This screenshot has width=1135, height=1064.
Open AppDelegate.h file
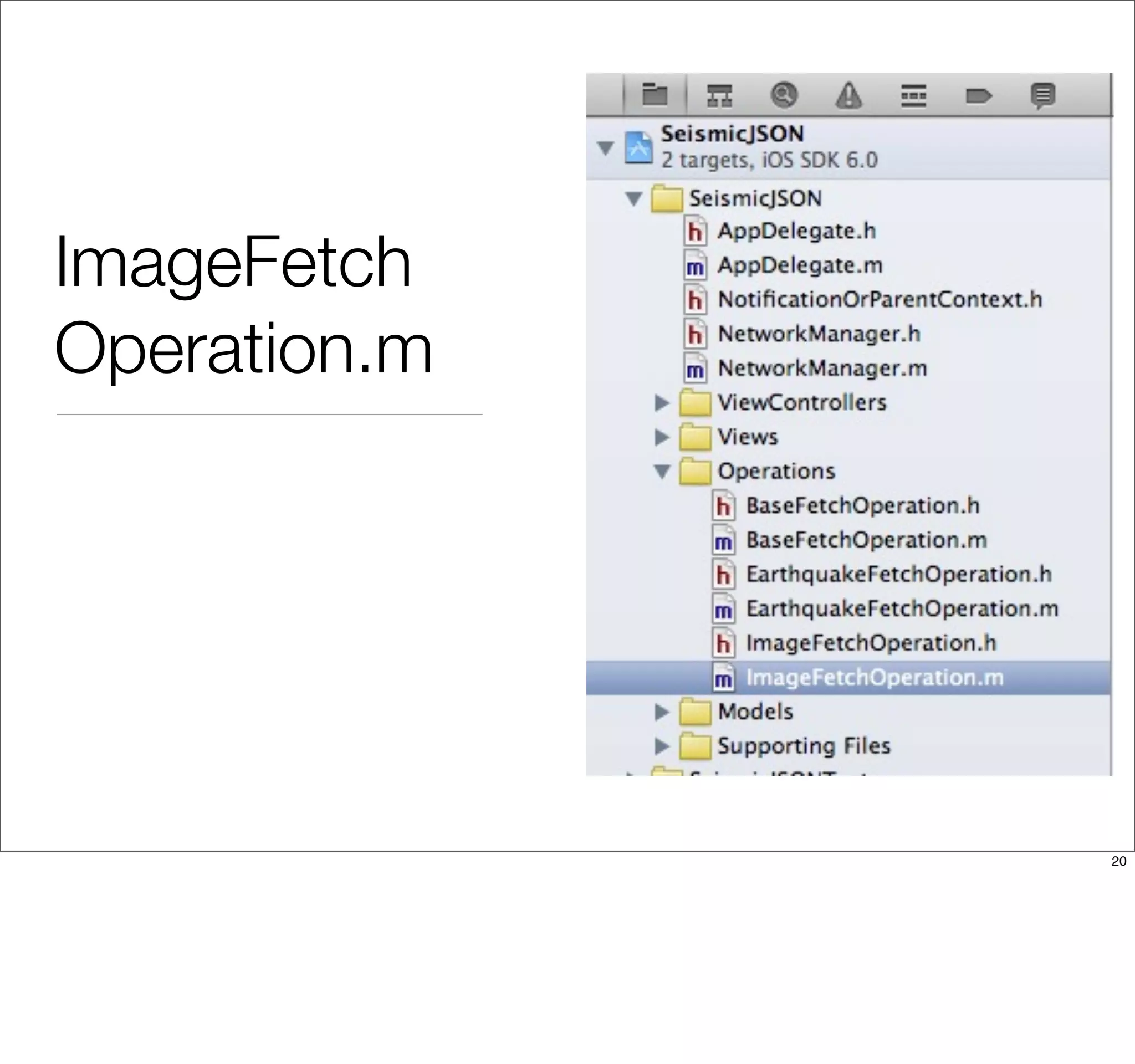point(796,231)
